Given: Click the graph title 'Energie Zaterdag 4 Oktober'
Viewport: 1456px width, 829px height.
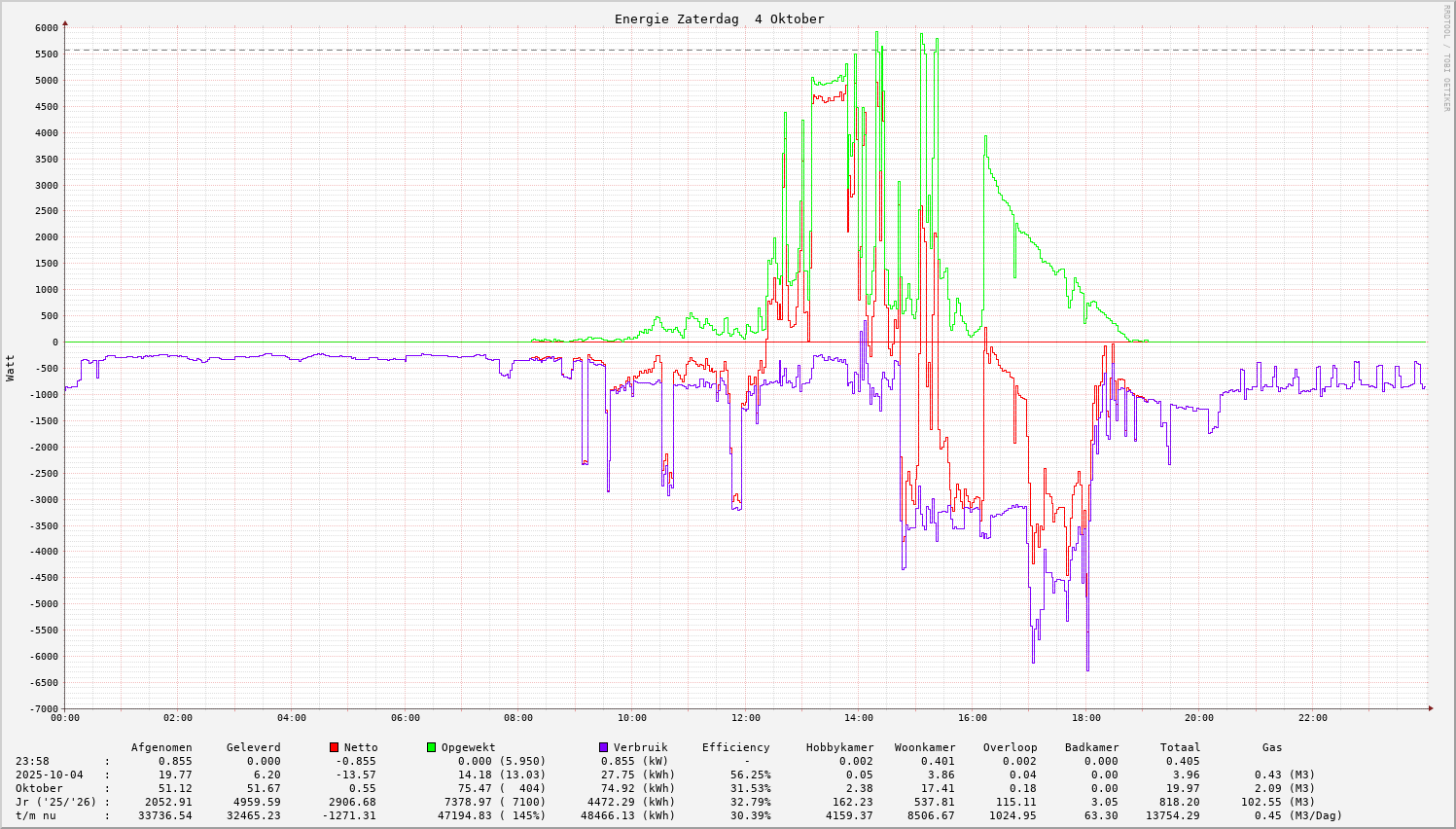Looking at the screenshot, I should (719, 19).
